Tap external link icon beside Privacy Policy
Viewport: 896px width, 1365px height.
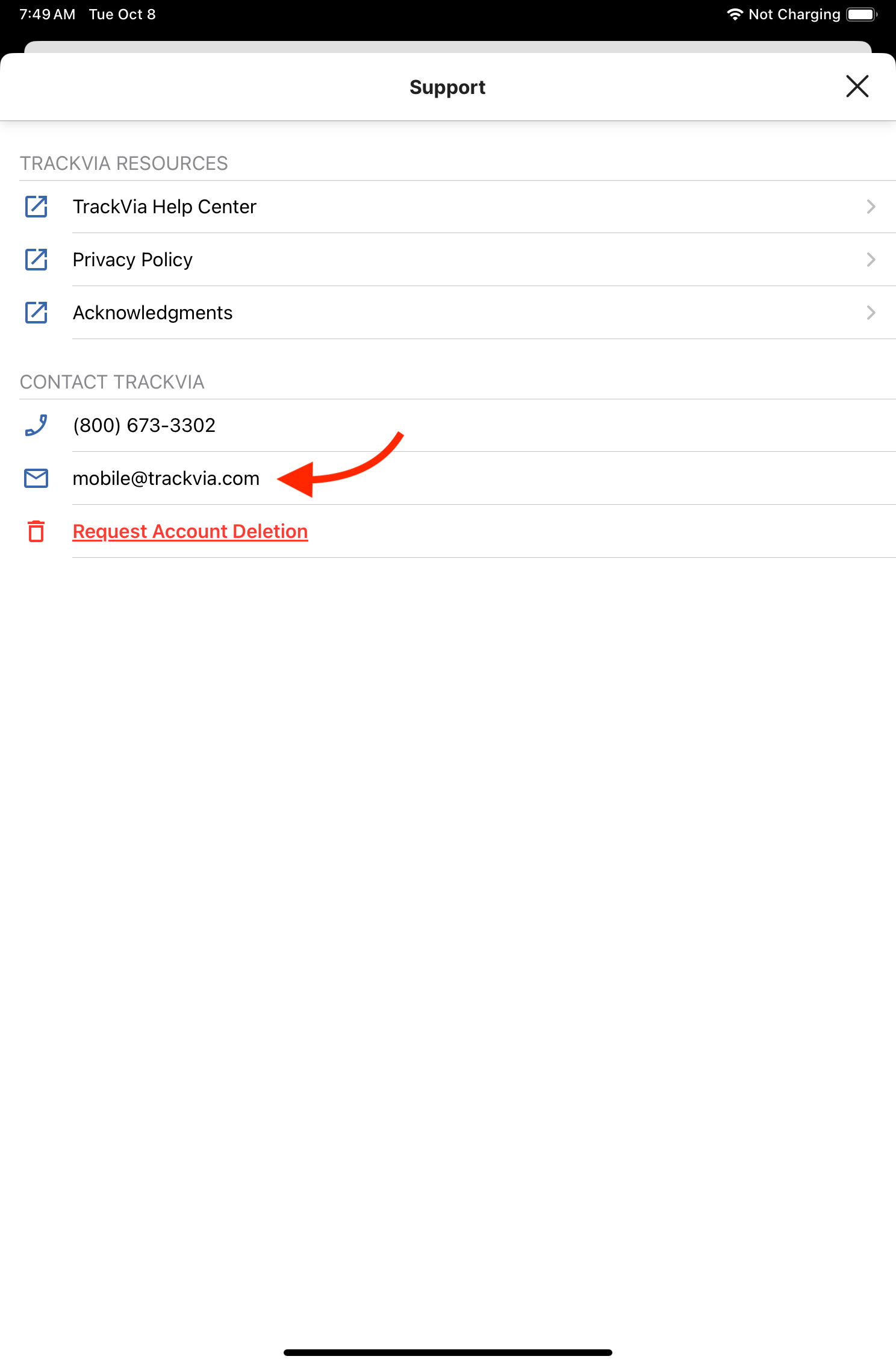coord(36,260)
